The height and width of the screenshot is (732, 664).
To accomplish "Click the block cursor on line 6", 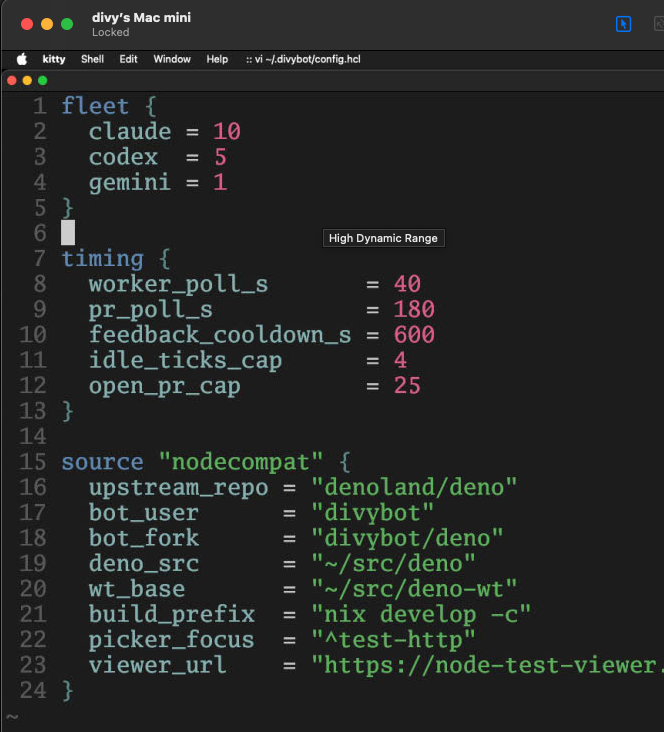I will tap(68, 232).
